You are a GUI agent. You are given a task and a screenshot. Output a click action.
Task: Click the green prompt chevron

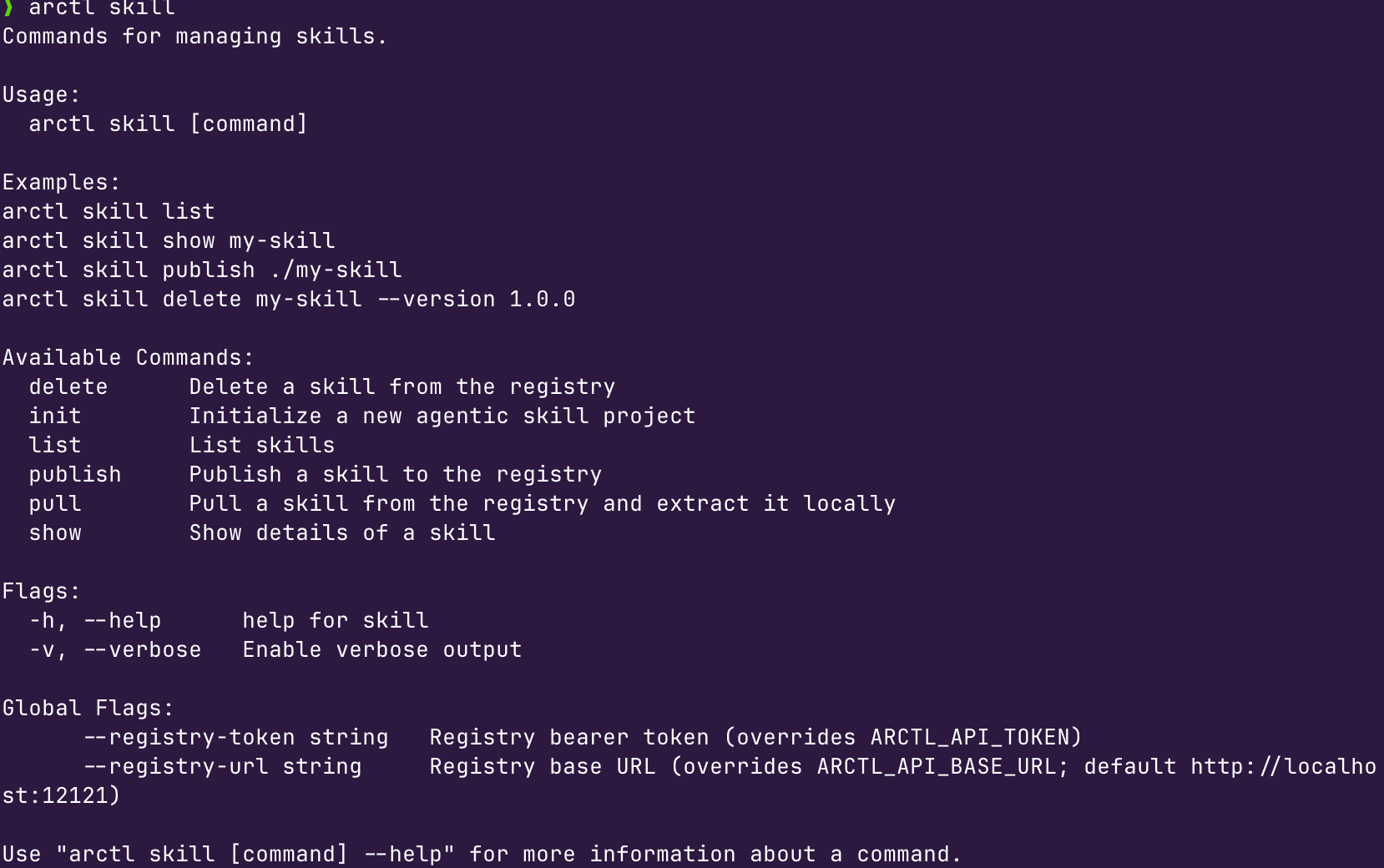(x=9, y=8)
